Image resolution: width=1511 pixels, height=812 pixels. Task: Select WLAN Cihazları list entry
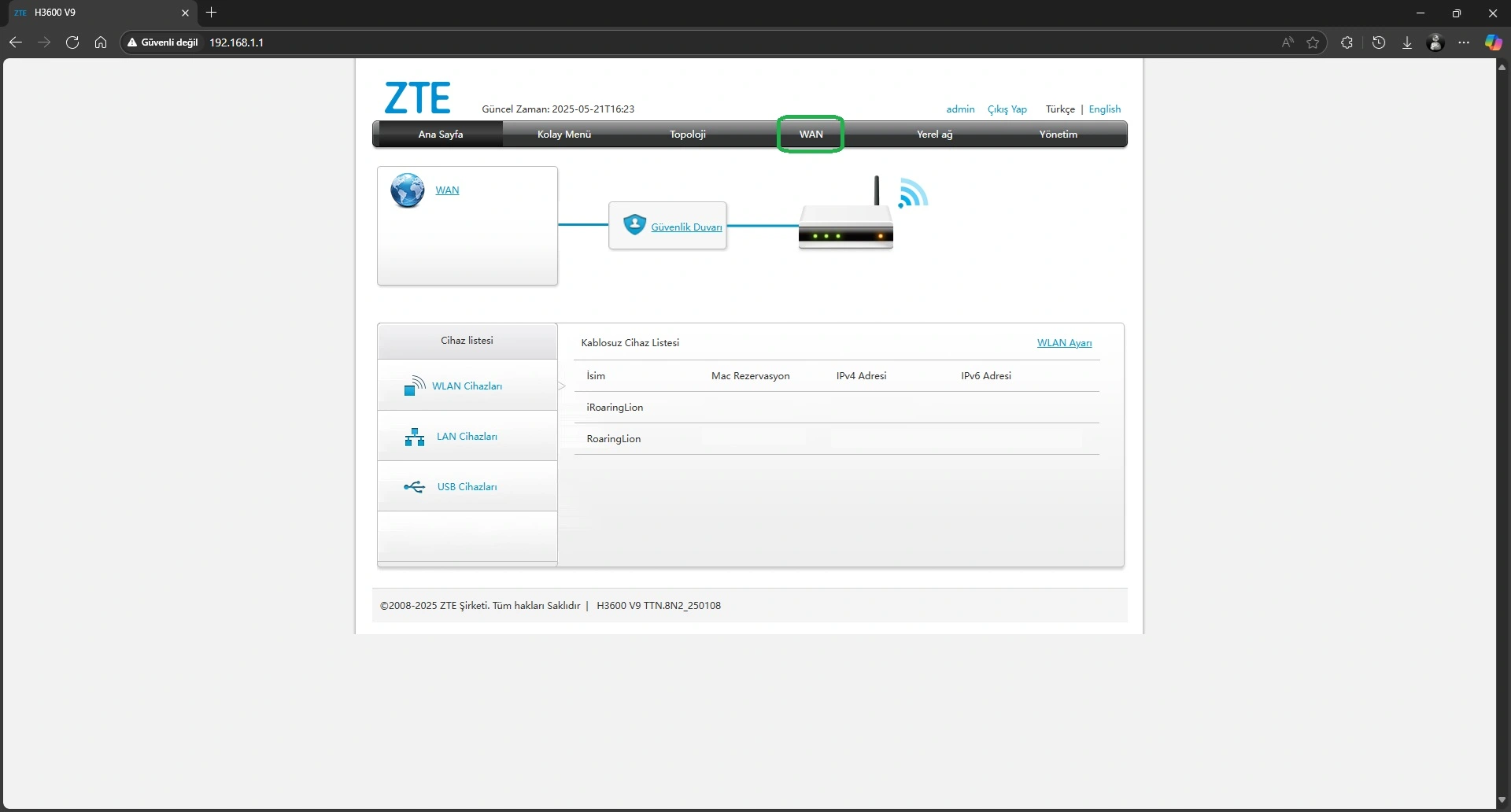[467, 386]
